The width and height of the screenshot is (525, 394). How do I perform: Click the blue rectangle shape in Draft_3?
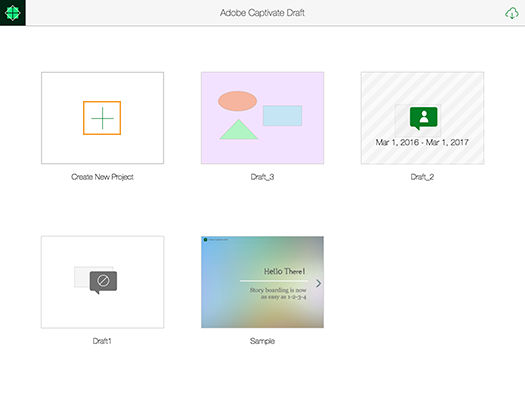pyautogui.click(x=283, y=115)
